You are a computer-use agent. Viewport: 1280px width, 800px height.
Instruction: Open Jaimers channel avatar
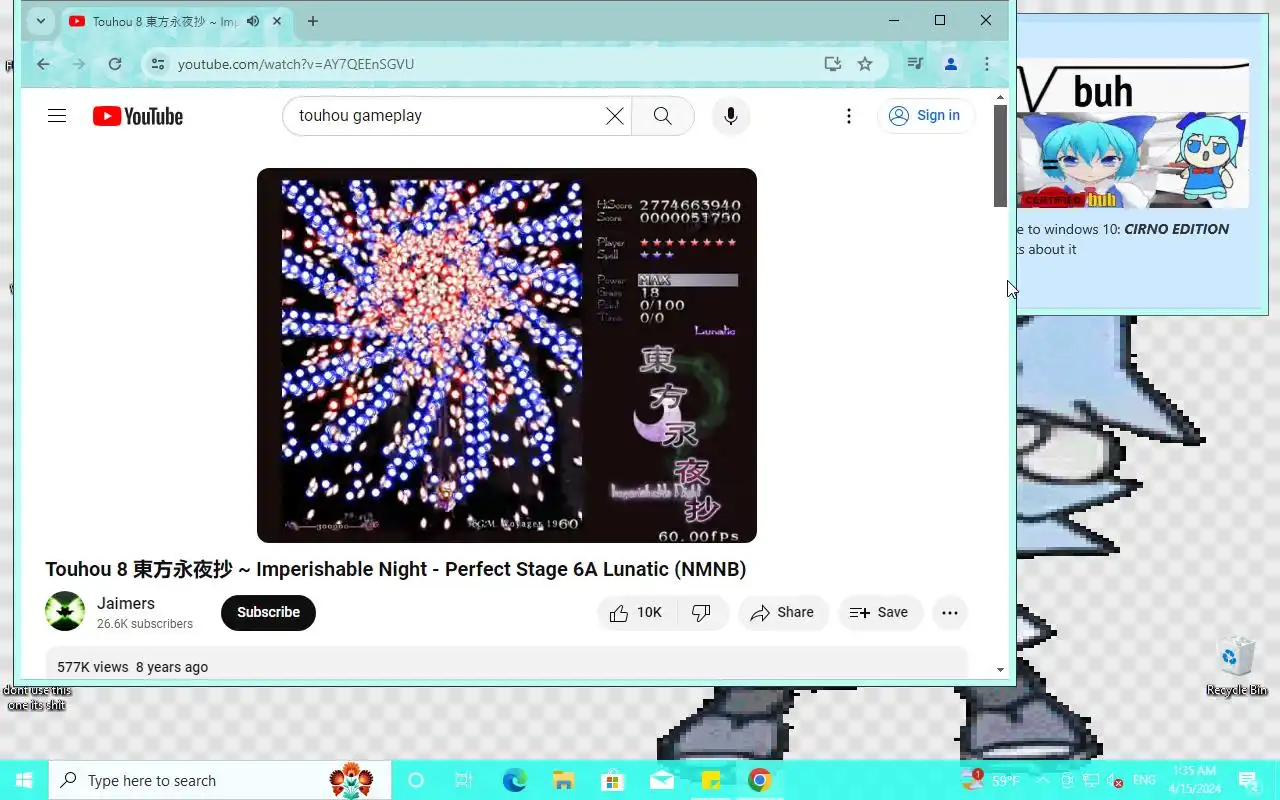[65, 611]
